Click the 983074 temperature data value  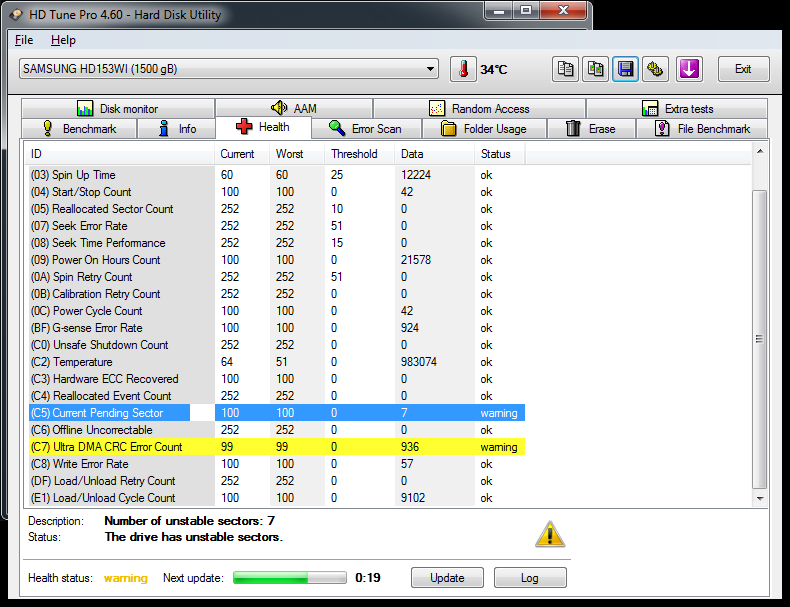(419, 362)
